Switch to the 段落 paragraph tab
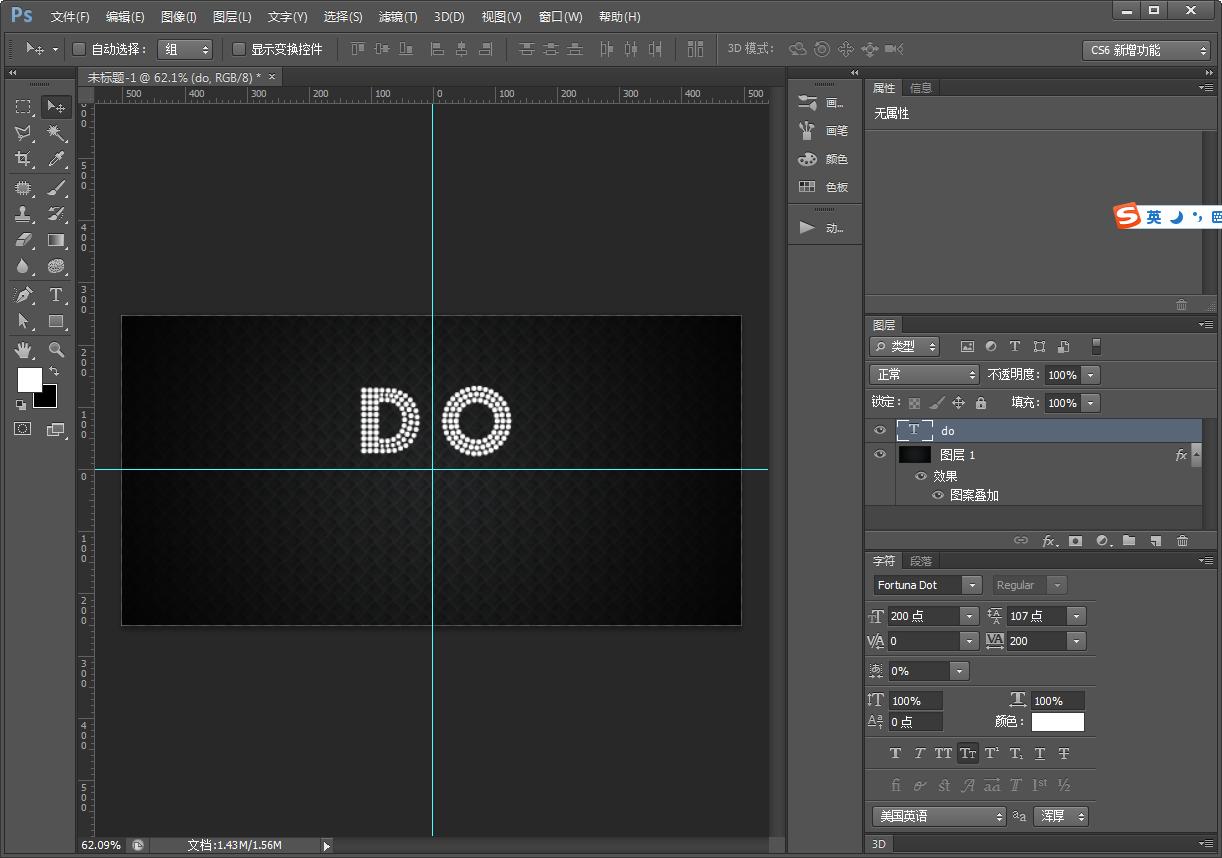 921,561
